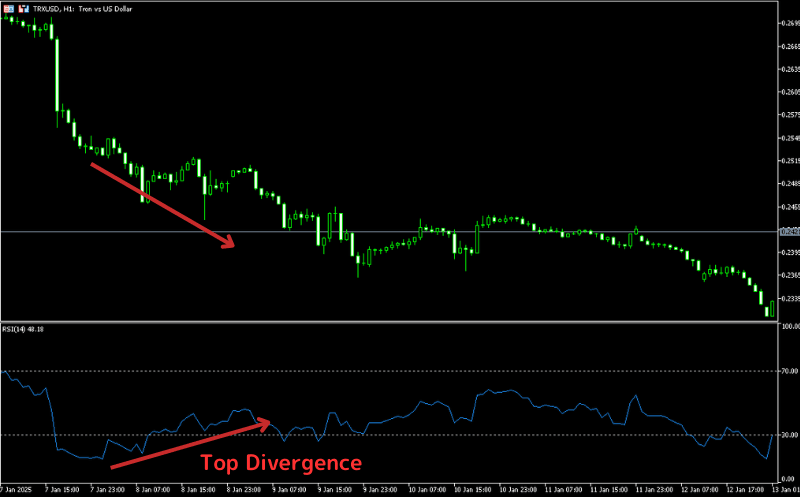The width and height of the screenshot is (800, 500).
Task: Click the '7 Jan 2025' date label
Action: (16, 490)
